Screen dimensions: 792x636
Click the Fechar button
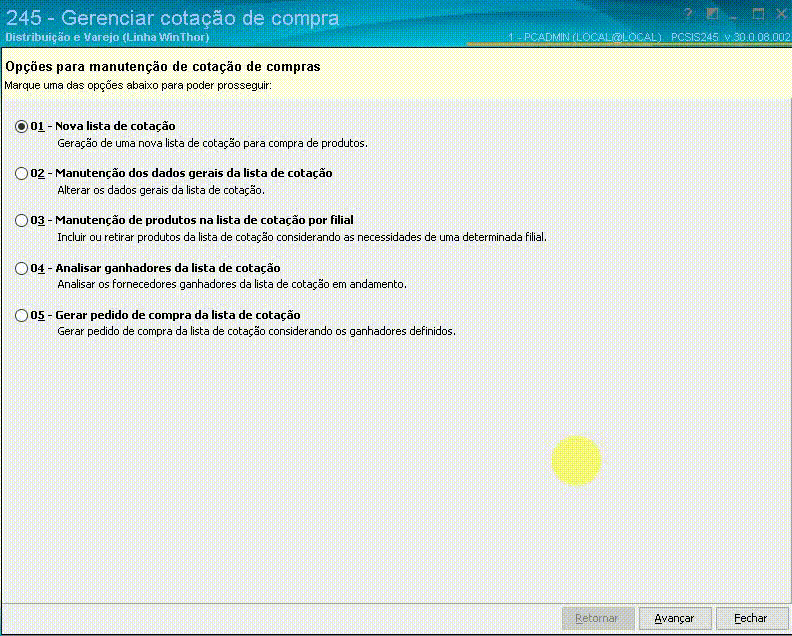751,618
